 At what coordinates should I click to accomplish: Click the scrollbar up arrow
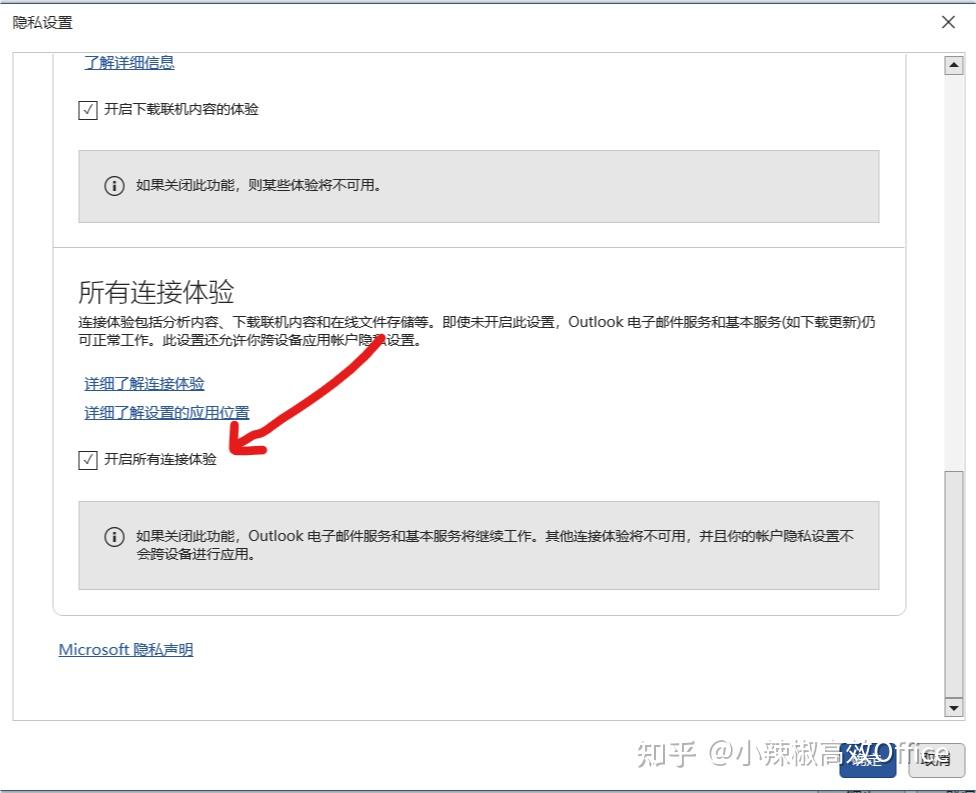(x=952, y=66)
